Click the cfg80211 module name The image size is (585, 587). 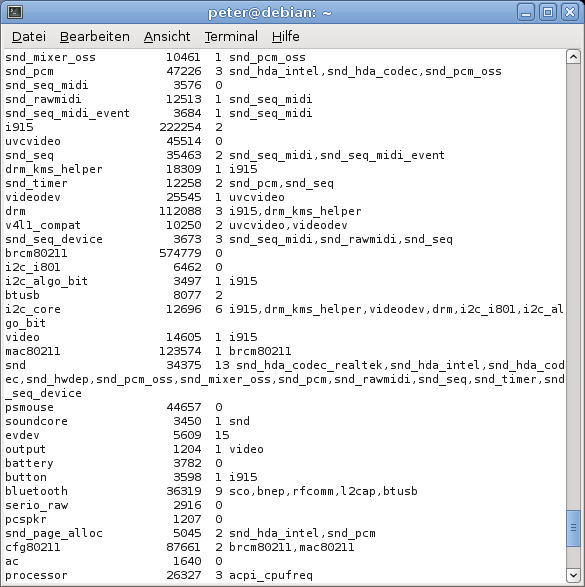(33, 547)
